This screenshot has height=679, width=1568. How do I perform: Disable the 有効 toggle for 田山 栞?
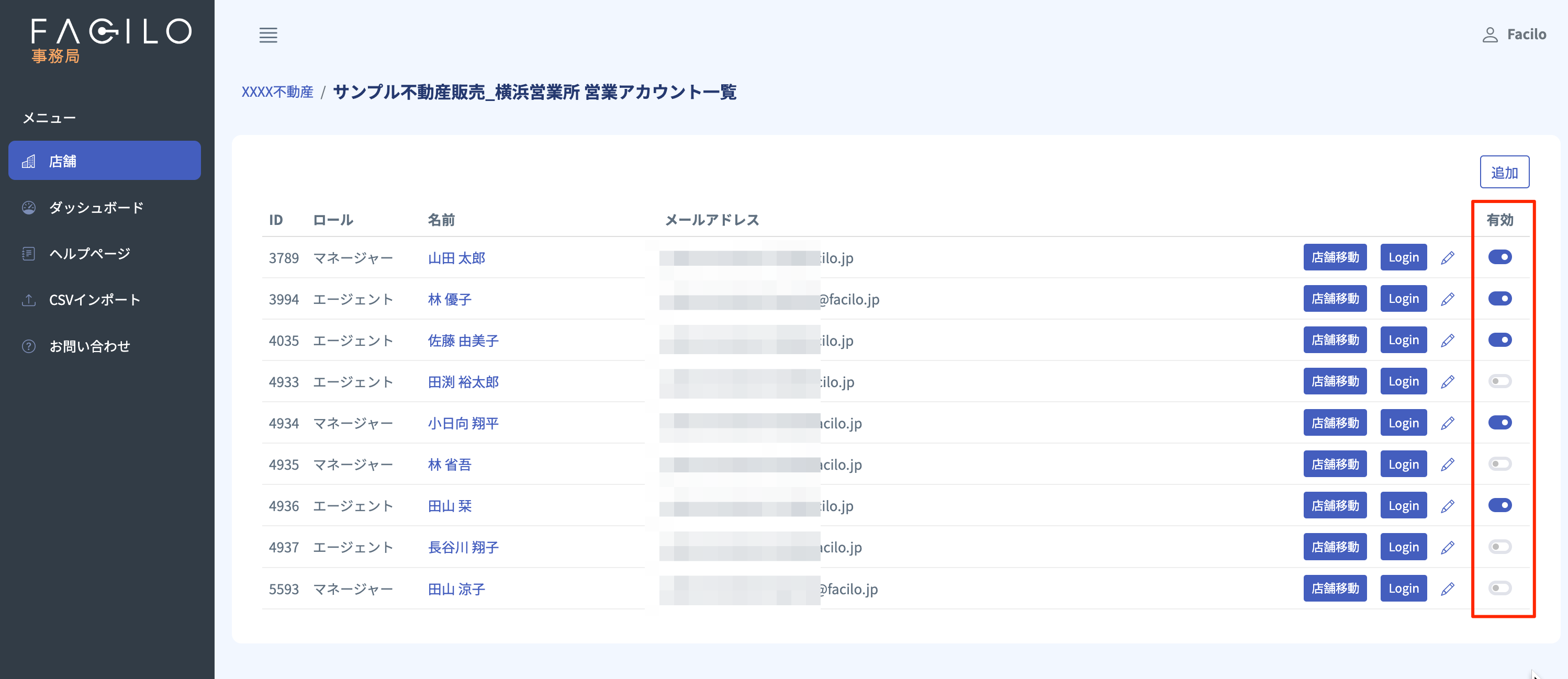point(1500,505)
